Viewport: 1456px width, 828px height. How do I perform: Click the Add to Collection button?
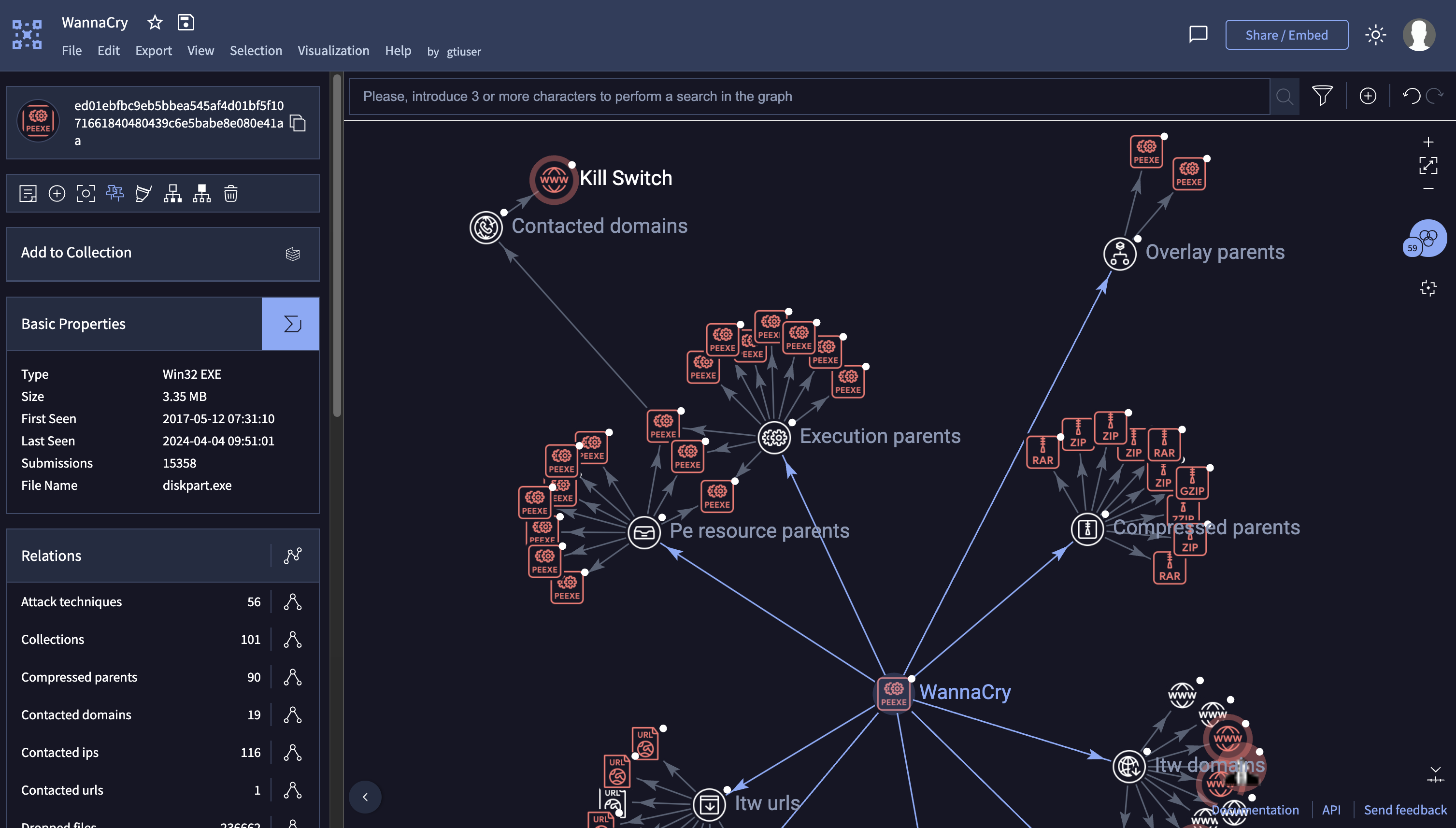(x=163, y=254)
